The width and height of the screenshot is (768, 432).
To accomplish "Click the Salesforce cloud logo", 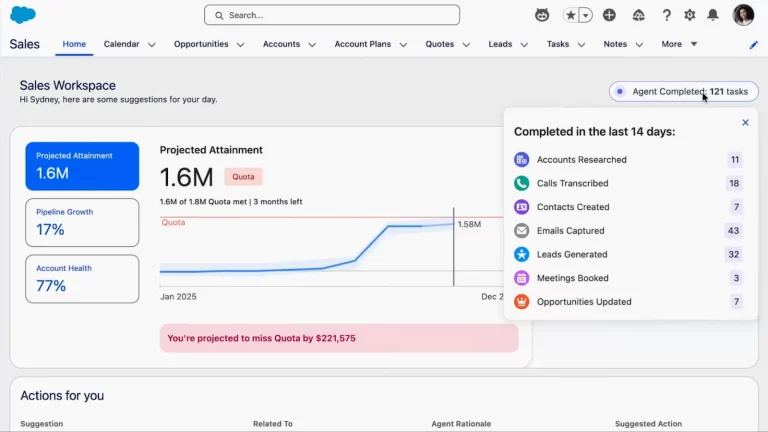I will point(23,15).
